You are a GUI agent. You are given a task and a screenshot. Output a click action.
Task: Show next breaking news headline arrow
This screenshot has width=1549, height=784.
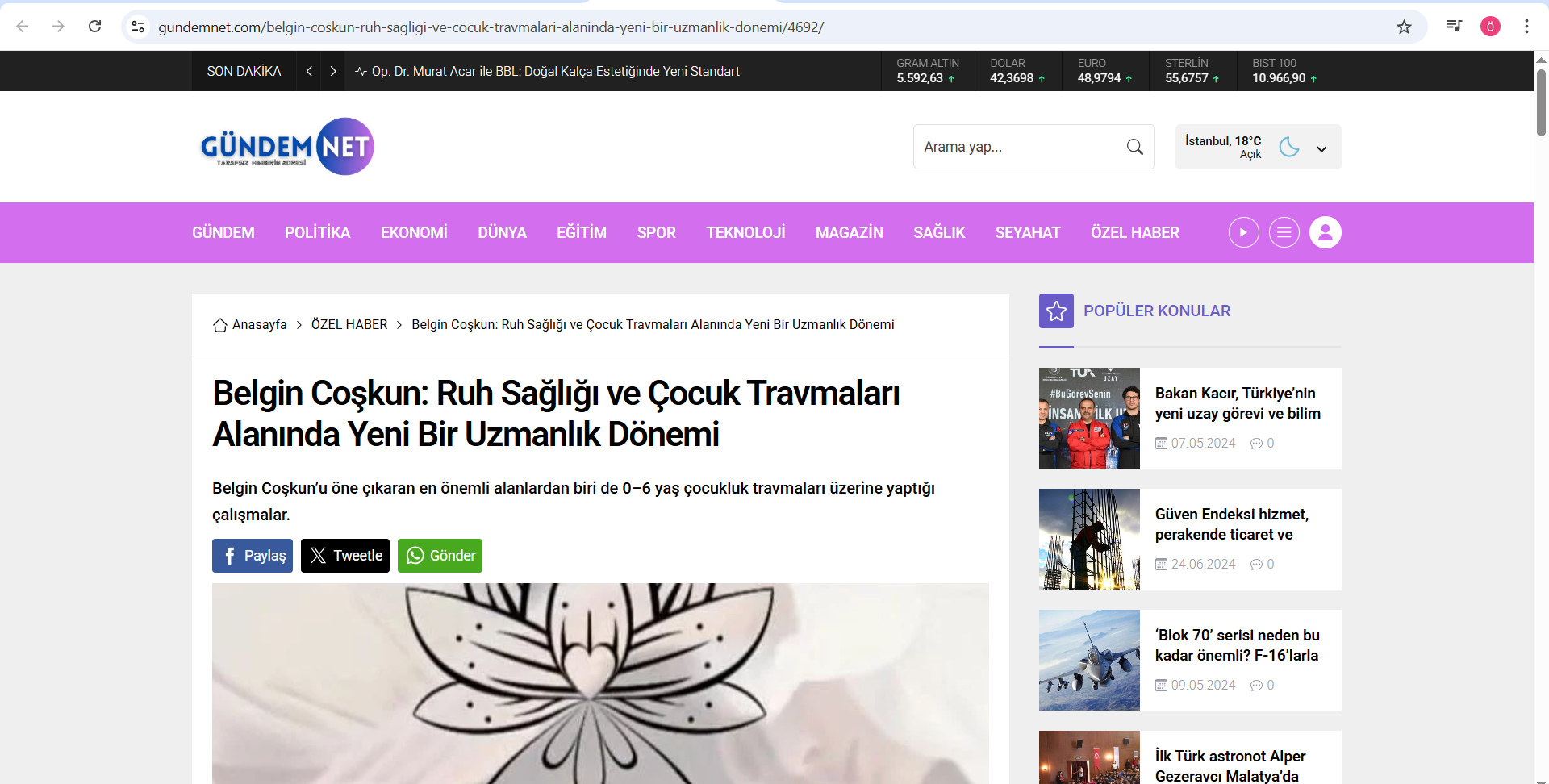[x=333, y=71]
